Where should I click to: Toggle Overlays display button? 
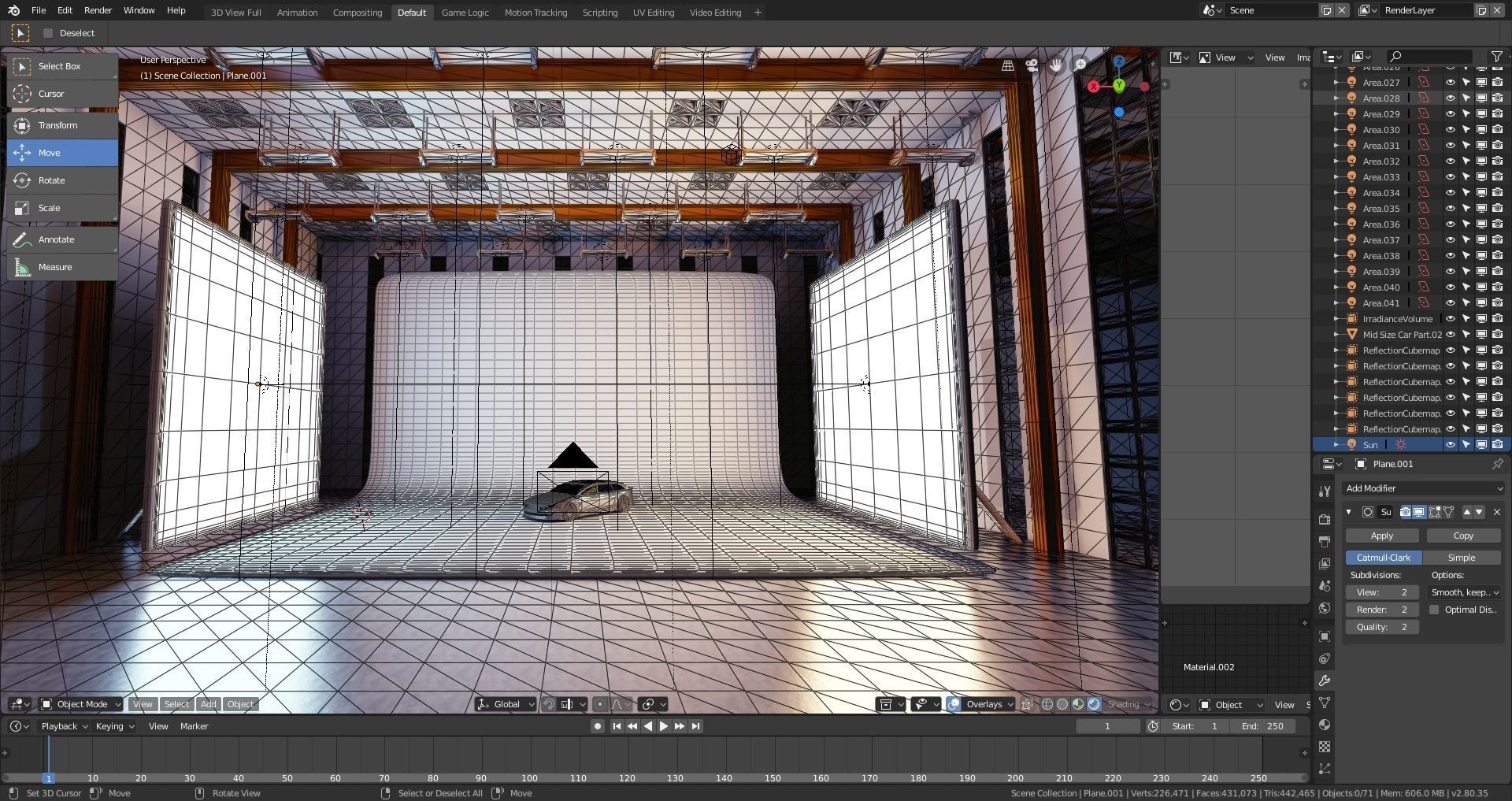point(954,704)
